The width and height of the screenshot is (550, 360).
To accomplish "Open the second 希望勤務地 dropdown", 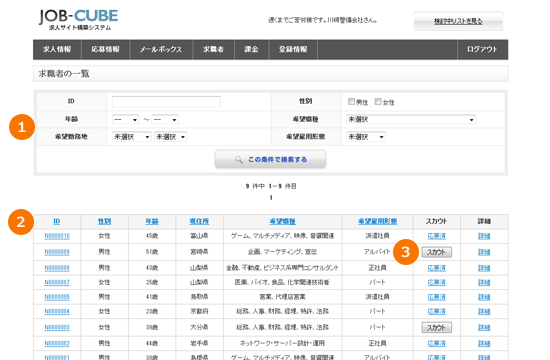I will click(x=170, y=137).
